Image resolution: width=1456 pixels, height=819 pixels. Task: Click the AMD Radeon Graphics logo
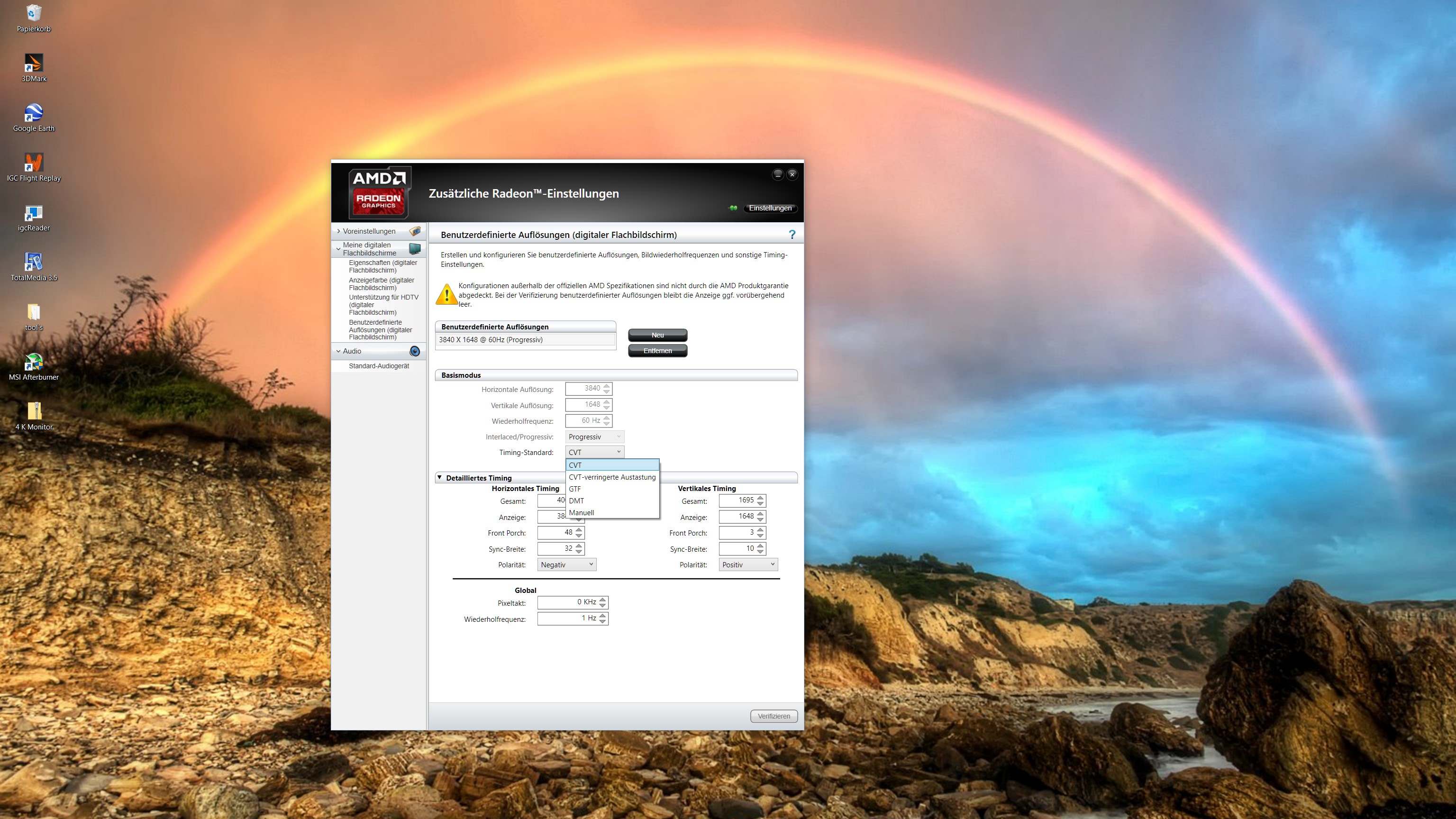pyautogui.click(x=379, y=193)
